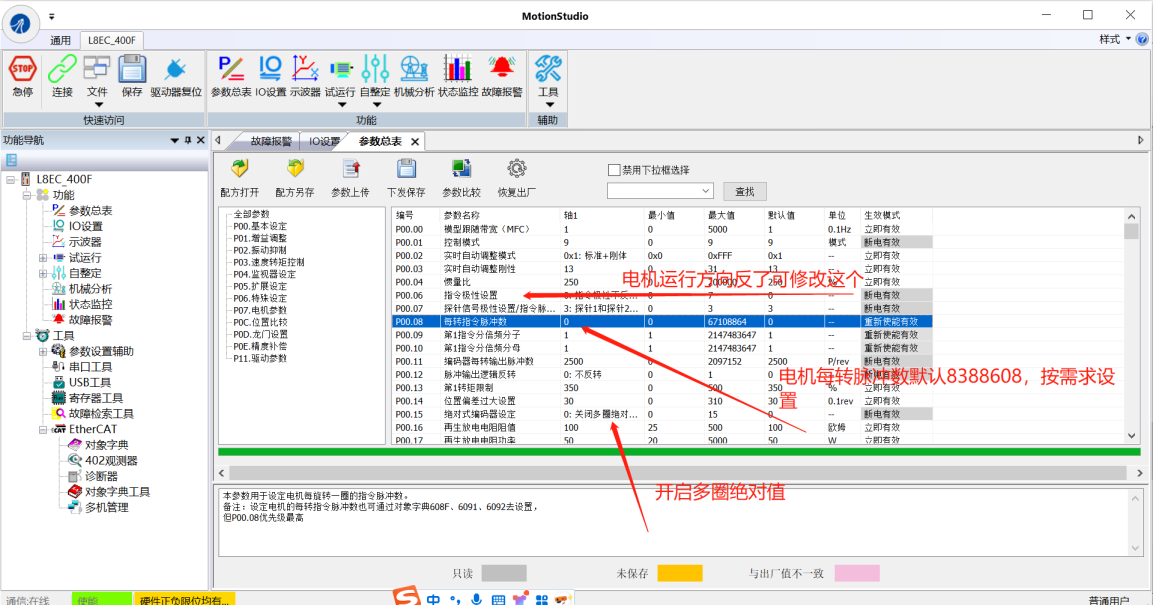The image size is (1153, 605).
Task: Open 参数总表 from the ribbon
Action: [231, 68]
